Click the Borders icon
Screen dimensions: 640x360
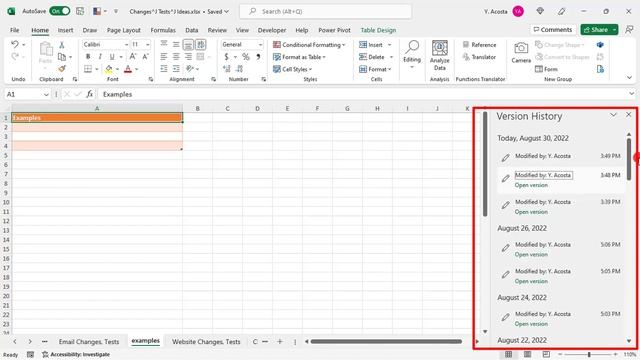click(x=88, y=69)
